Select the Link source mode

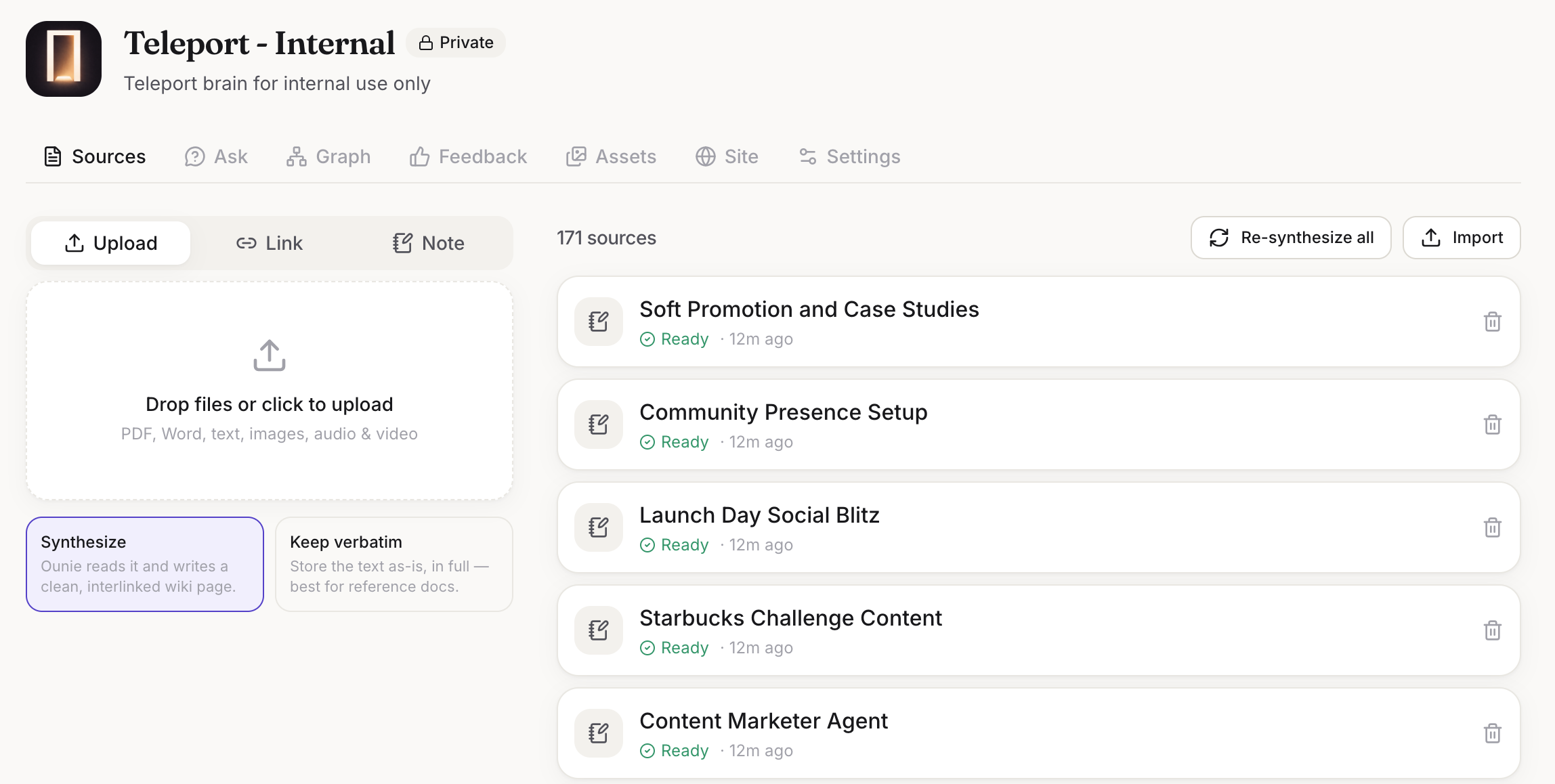coord(270,243)
